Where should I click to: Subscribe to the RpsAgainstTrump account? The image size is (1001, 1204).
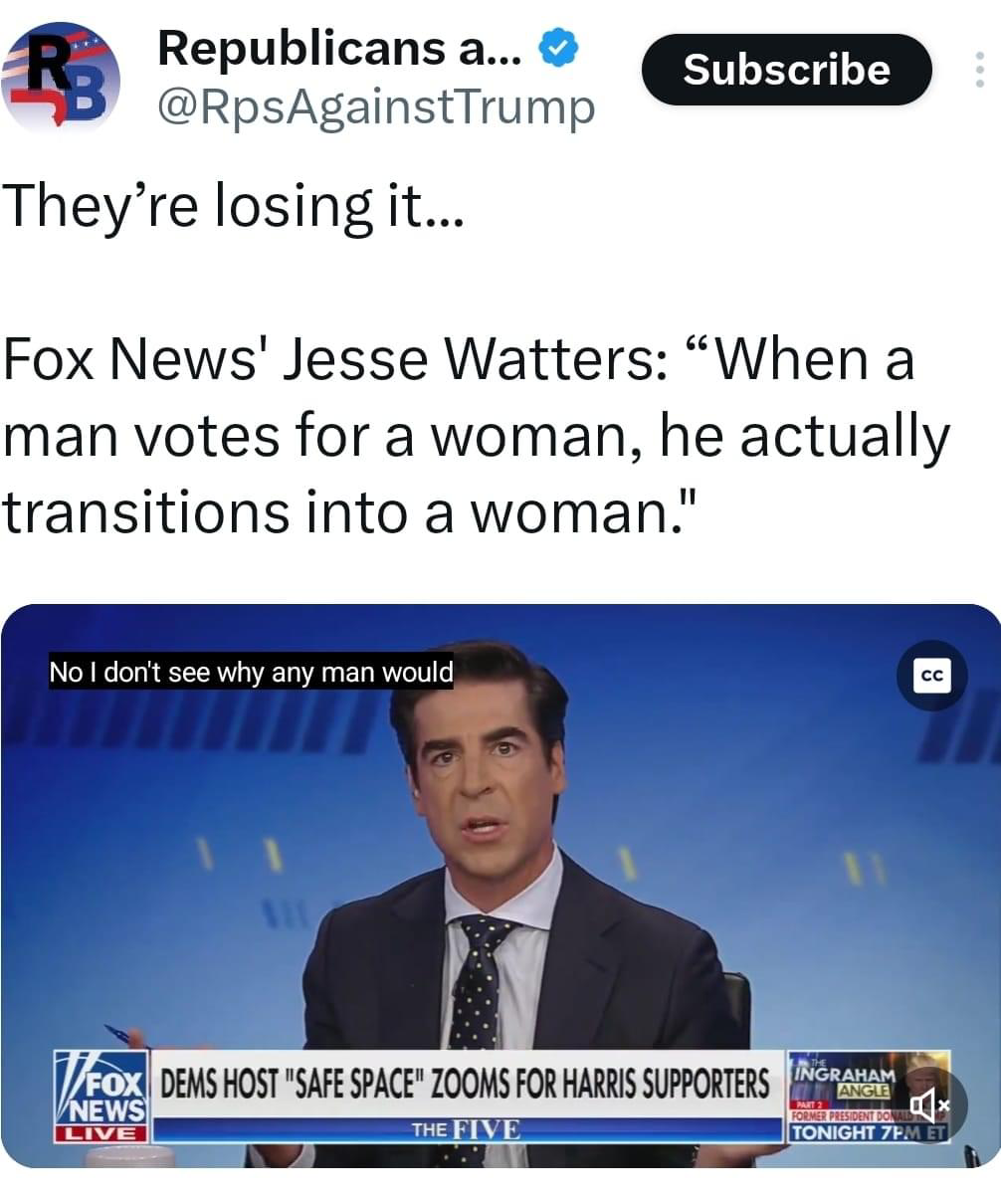(x=786, y=70)
